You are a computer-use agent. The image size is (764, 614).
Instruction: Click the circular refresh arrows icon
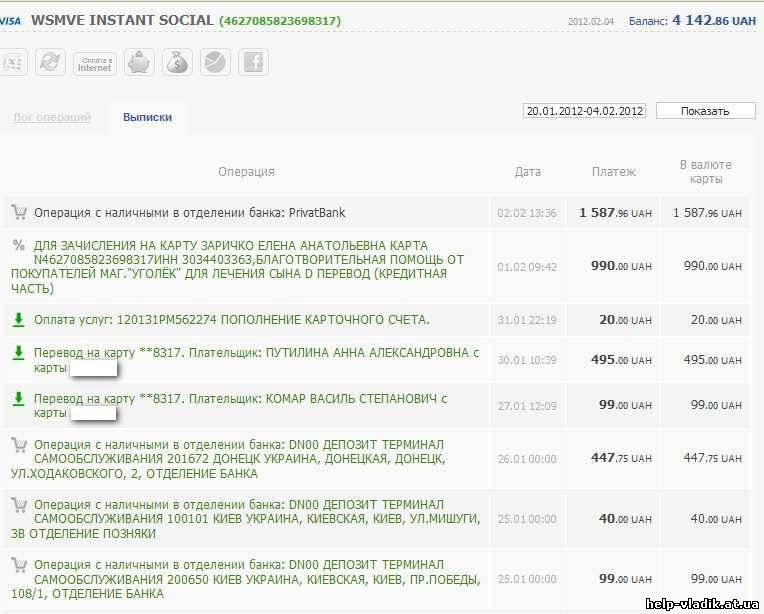[50, 63]
